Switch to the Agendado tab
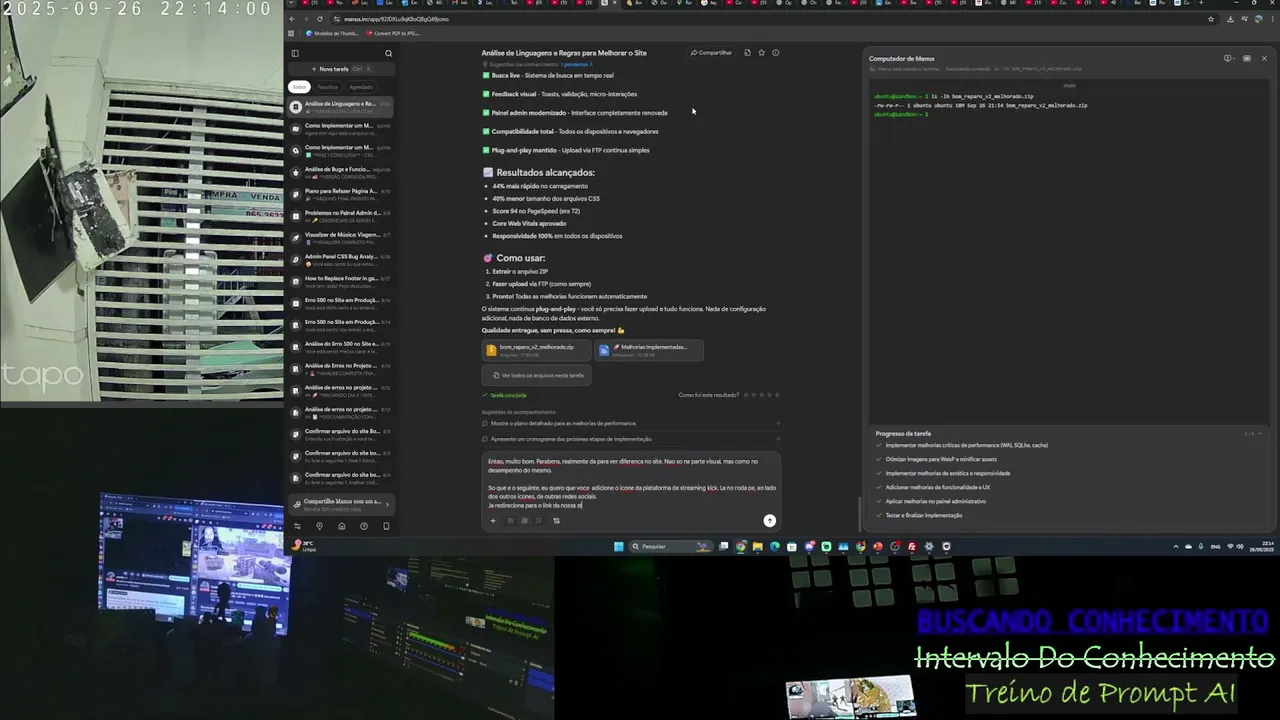 [x=361, y=87]
